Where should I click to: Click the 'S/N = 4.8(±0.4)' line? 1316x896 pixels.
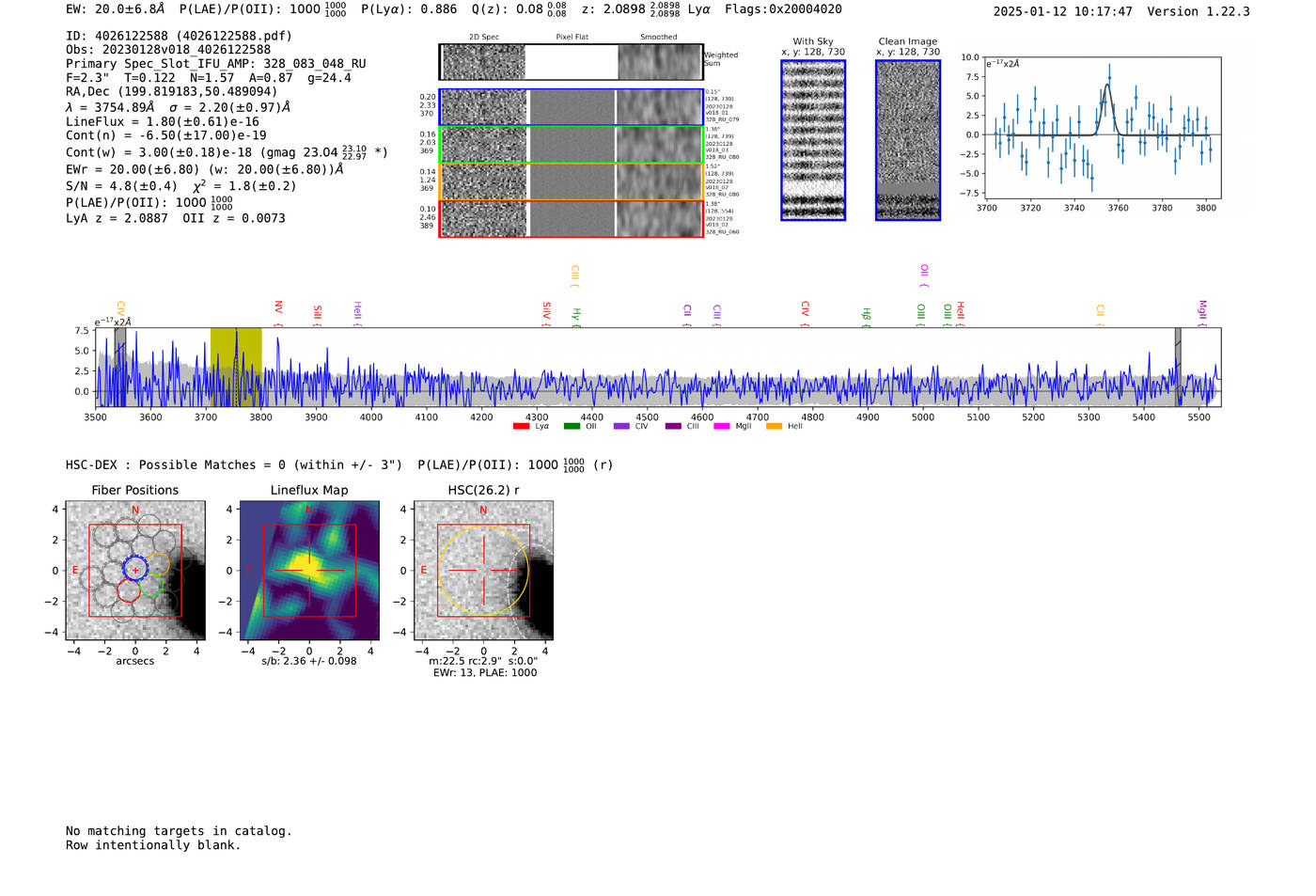coord(121,186)
